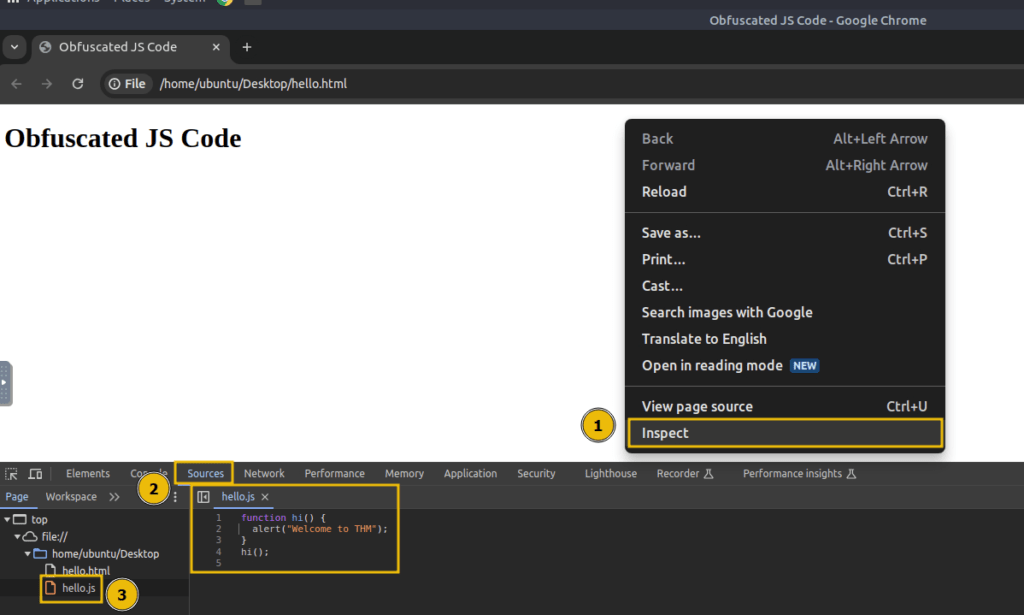Viewport: 1024px width, 615px height.
Task: Collapse the file:// tree node
Action: [x=18, y=537]
